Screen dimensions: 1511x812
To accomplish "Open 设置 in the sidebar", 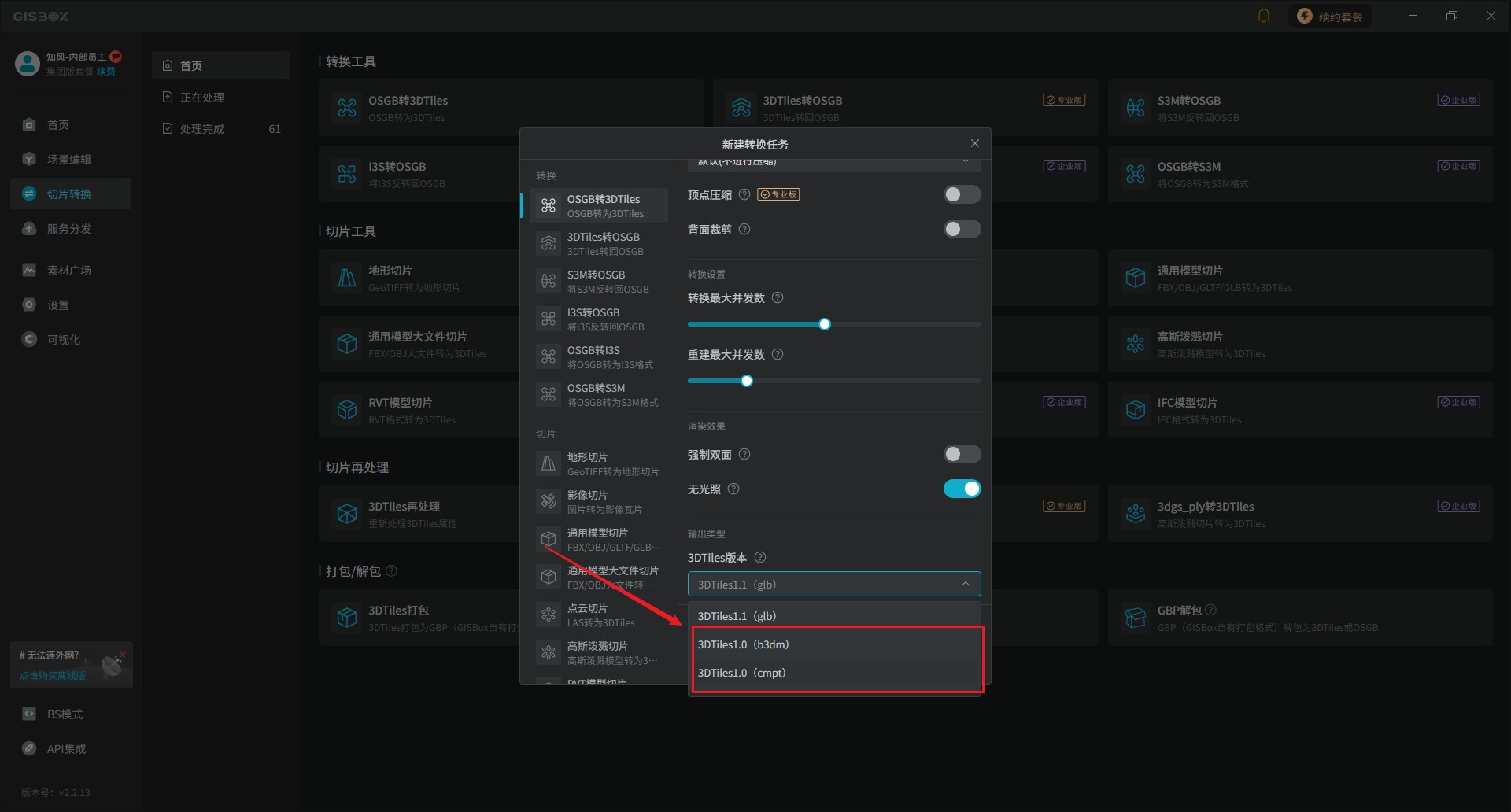I will 71,305.
